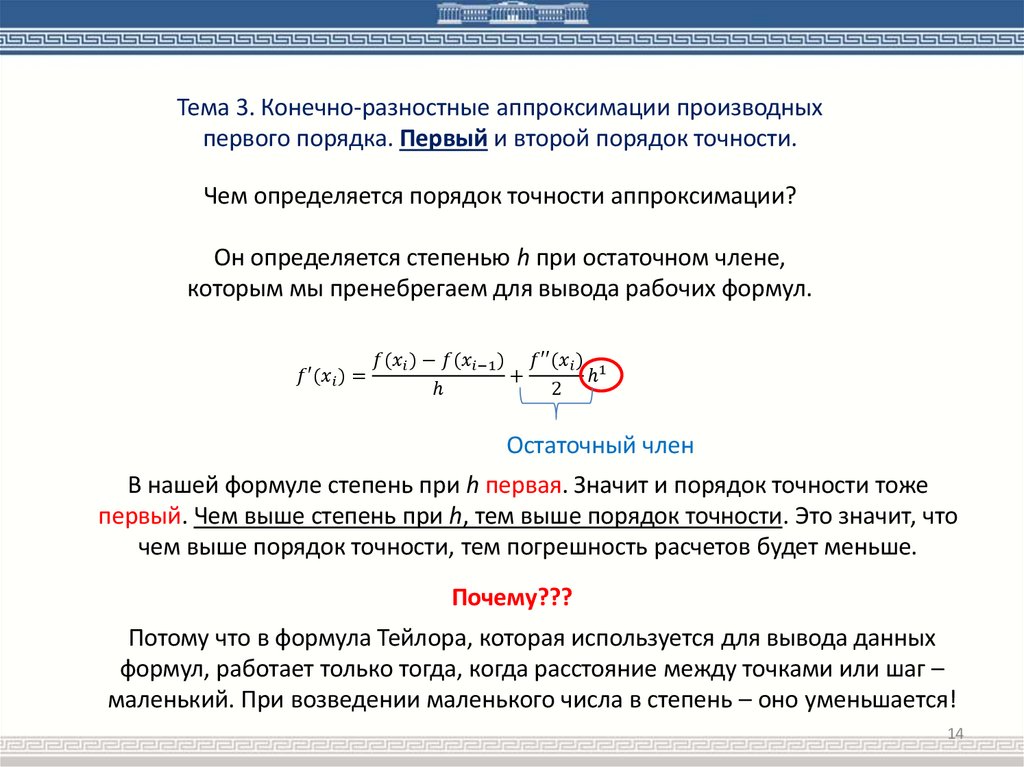Click the fraction f(x_i) − f(x_{i−1}) over h
The image size is (1024, 767).
438,374
